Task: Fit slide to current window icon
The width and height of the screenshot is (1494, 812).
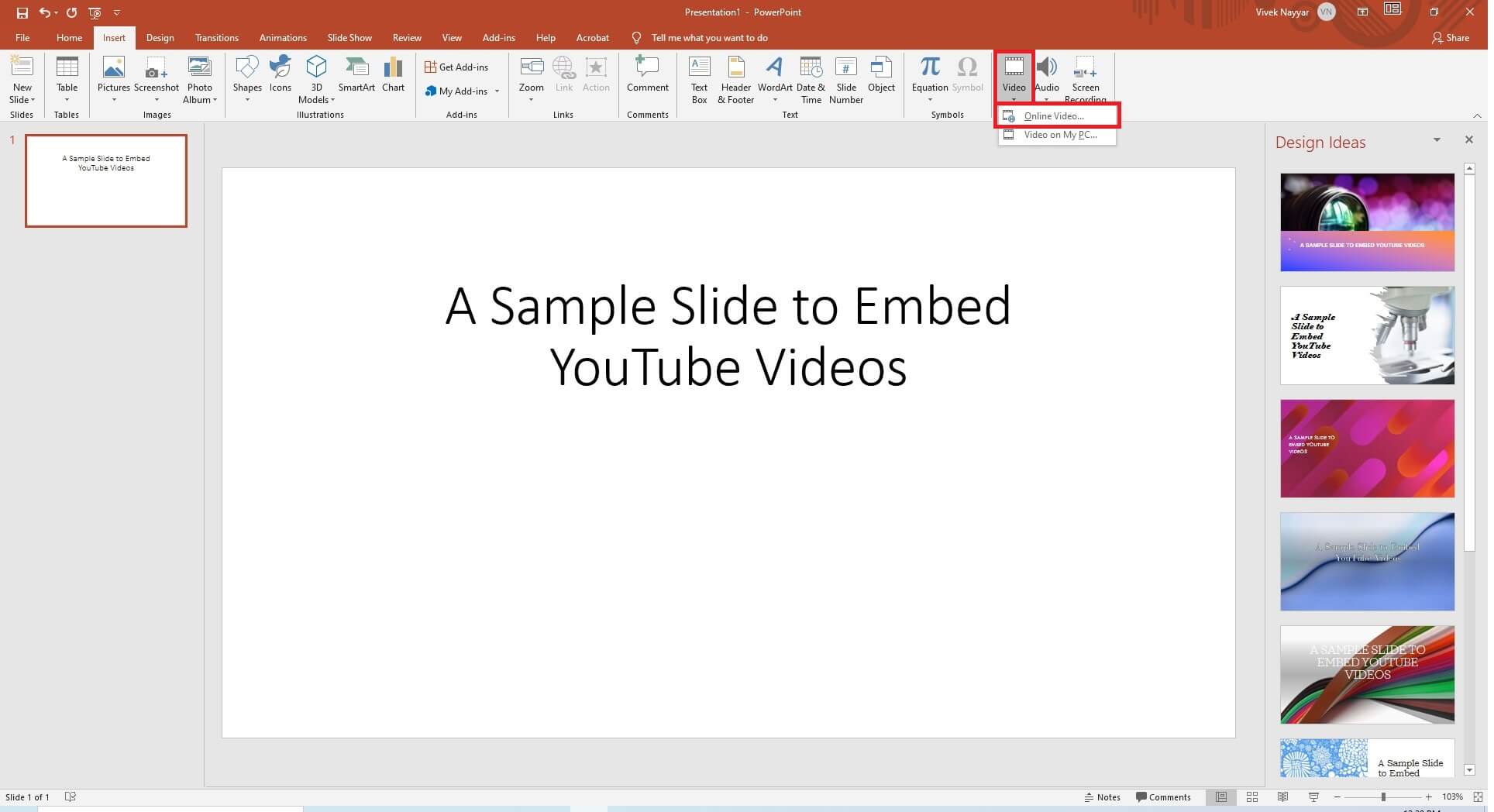Action: tap(1478, 797)
